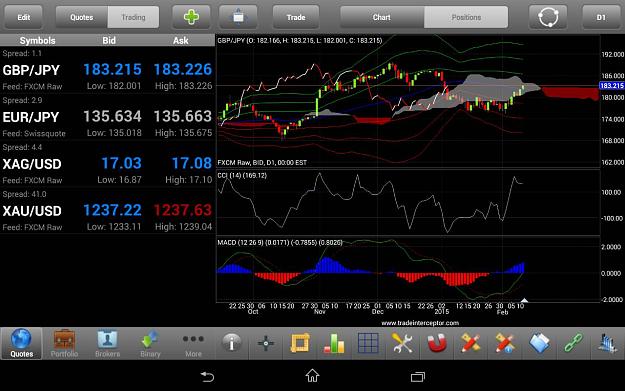The width and height of the screenshot is (625, 391).
Task: Tap the CCI (14) indicator label
Action: 242,175
